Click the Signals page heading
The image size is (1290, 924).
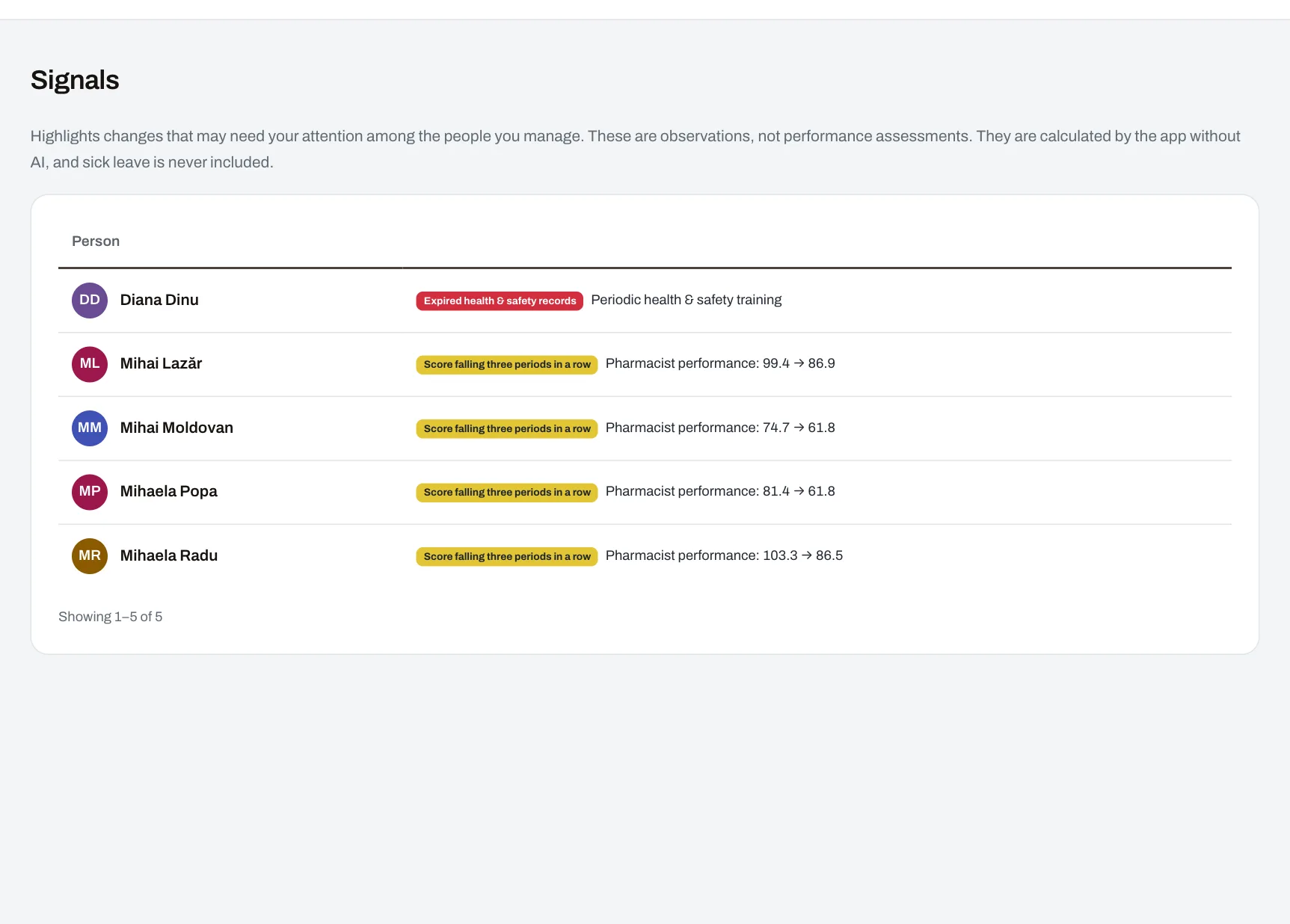coord(75,80)
